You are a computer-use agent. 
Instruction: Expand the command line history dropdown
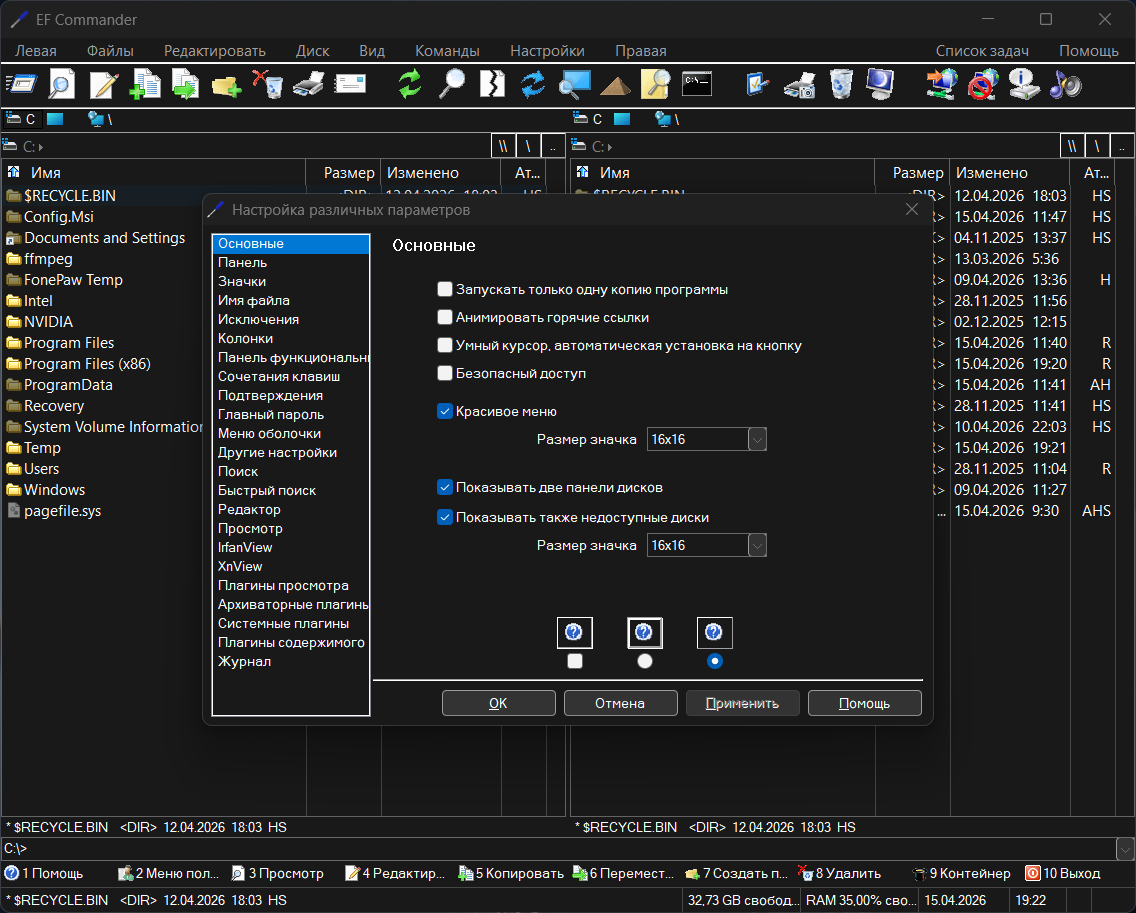pos(1125,849)
